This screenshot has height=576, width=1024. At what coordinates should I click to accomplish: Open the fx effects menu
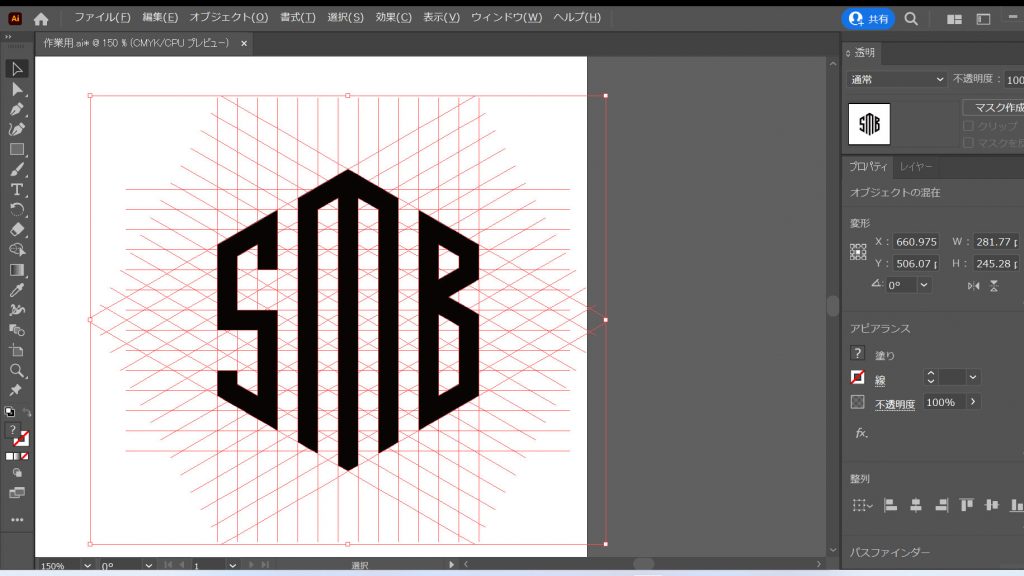[x=861, y=433]
